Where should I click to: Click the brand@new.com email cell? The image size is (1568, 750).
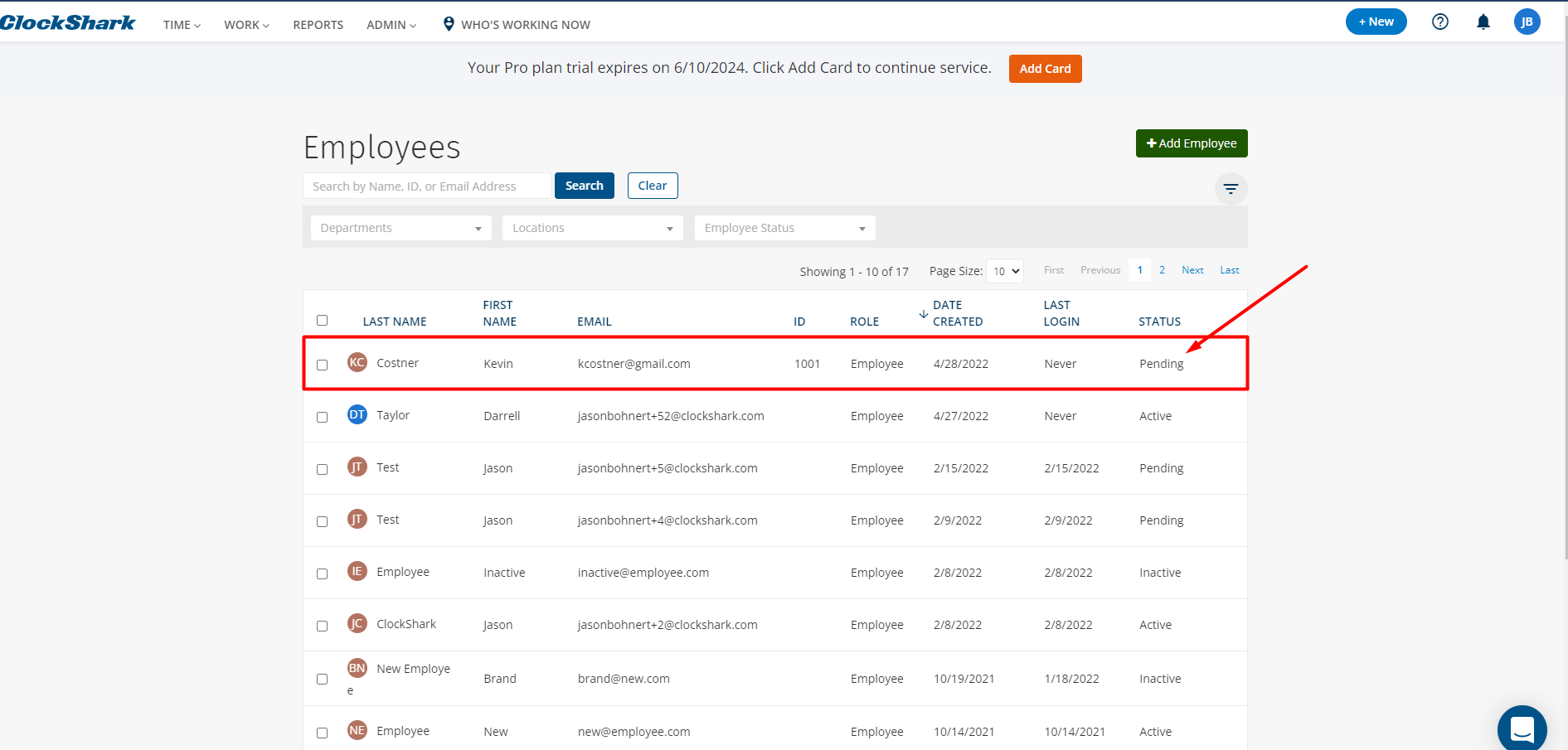pyautogui.click(x=624, y=679)
